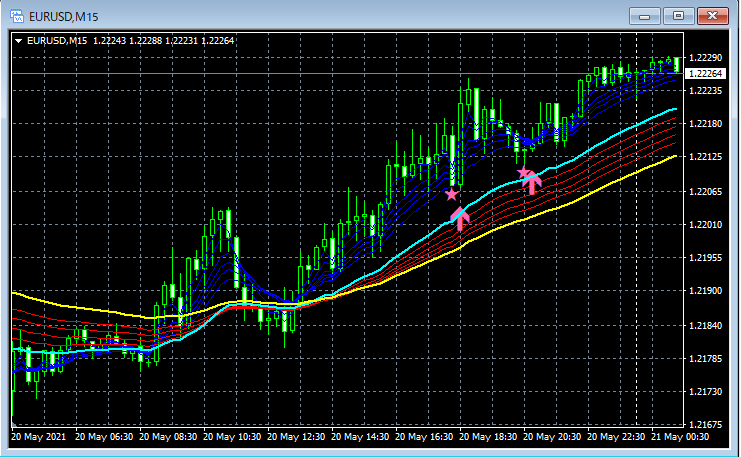Click the price scale label 1.22010

[706, 224]
